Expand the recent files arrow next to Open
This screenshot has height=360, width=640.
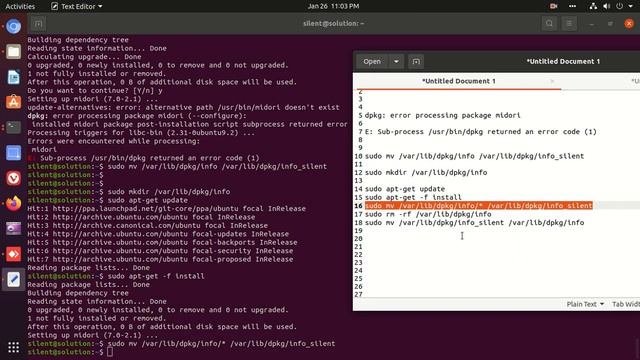396,62
